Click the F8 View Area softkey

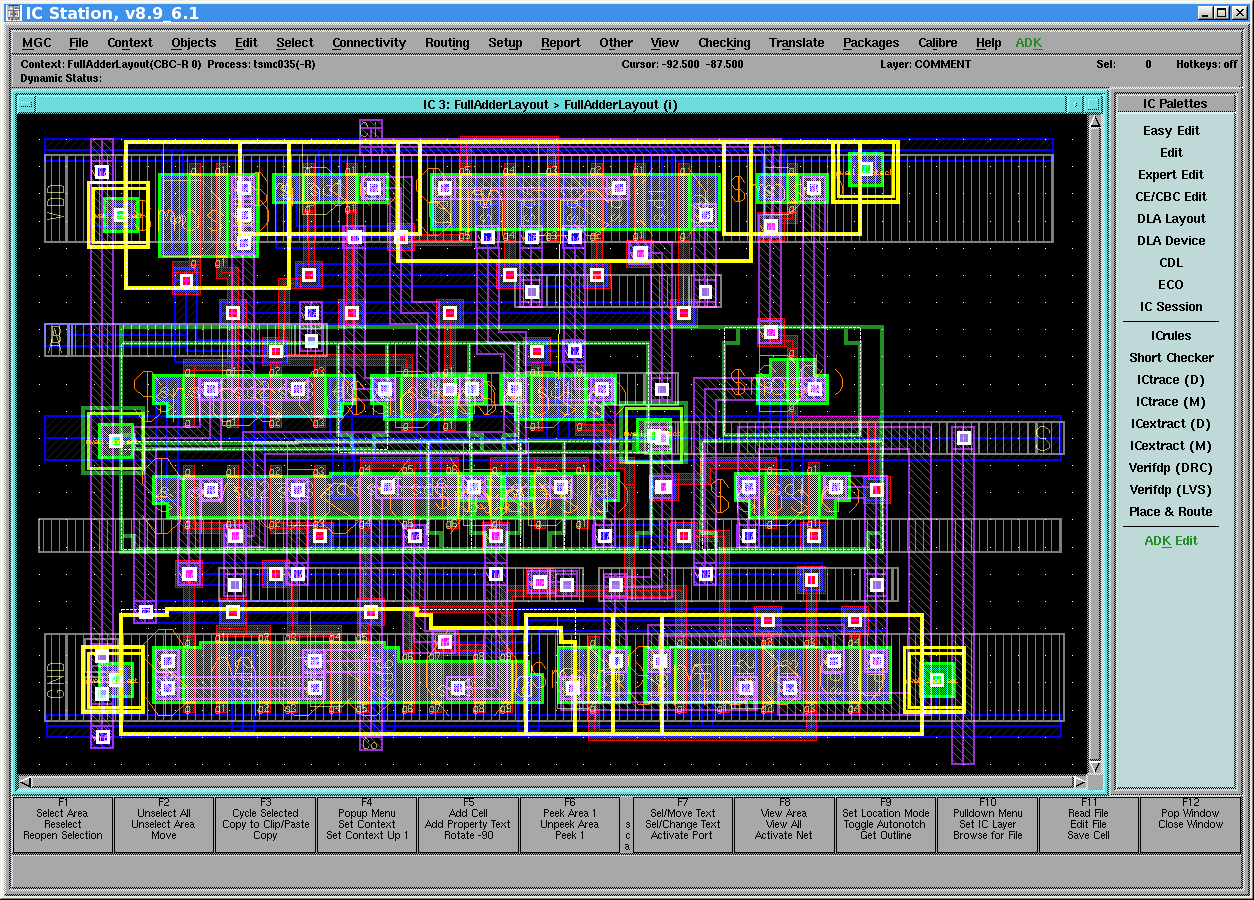click(x=784, y=824)
